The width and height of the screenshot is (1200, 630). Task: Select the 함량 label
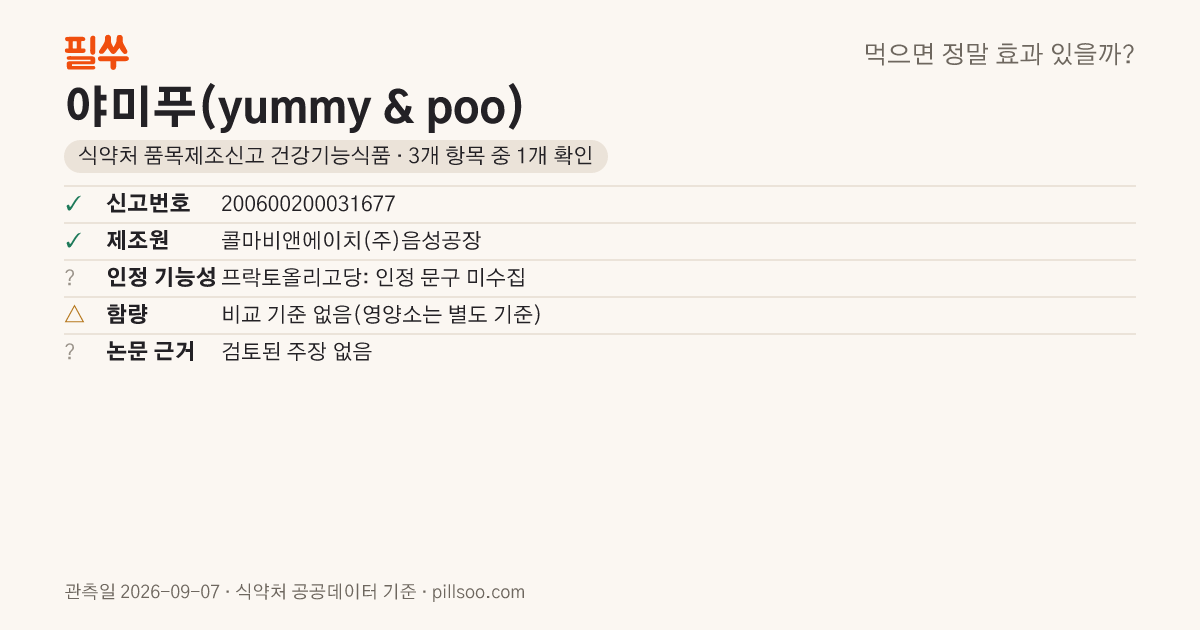127,315
